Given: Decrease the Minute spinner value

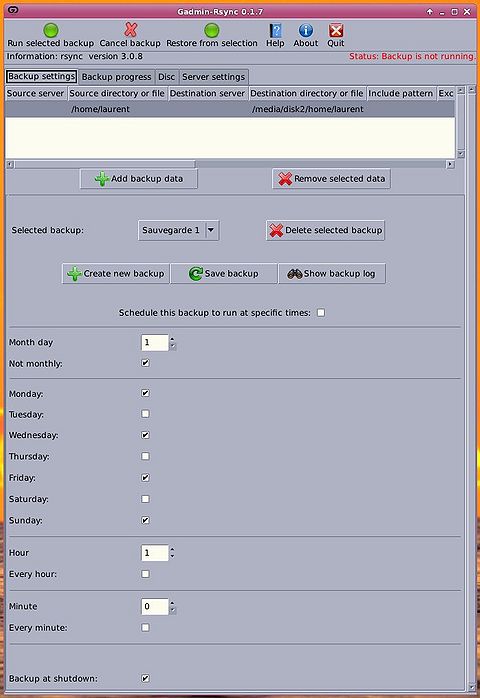Looking at the screenshot, I should pyautogui.click(x=172, y=610).
